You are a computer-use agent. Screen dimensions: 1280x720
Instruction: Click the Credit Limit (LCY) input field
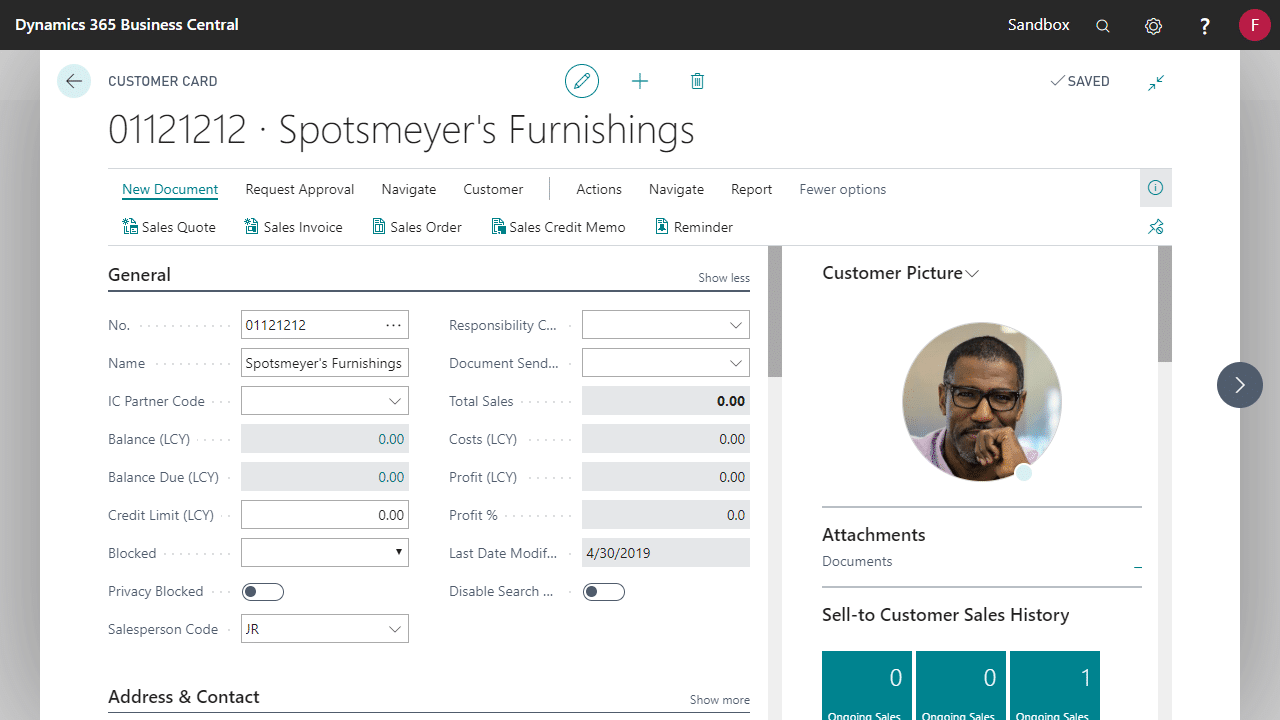(x=325, y=515)
